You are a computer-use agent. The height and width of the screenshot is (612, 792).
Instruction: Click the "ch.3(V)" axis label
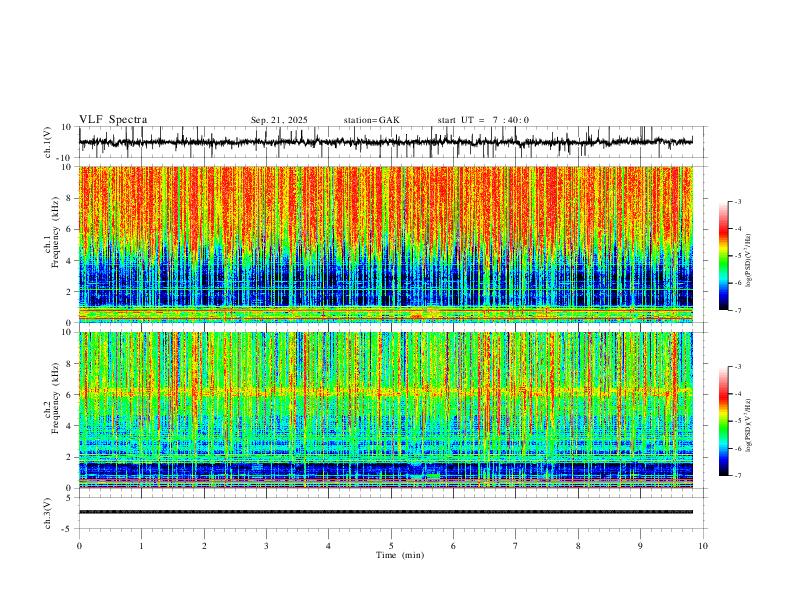click(48, 513)
